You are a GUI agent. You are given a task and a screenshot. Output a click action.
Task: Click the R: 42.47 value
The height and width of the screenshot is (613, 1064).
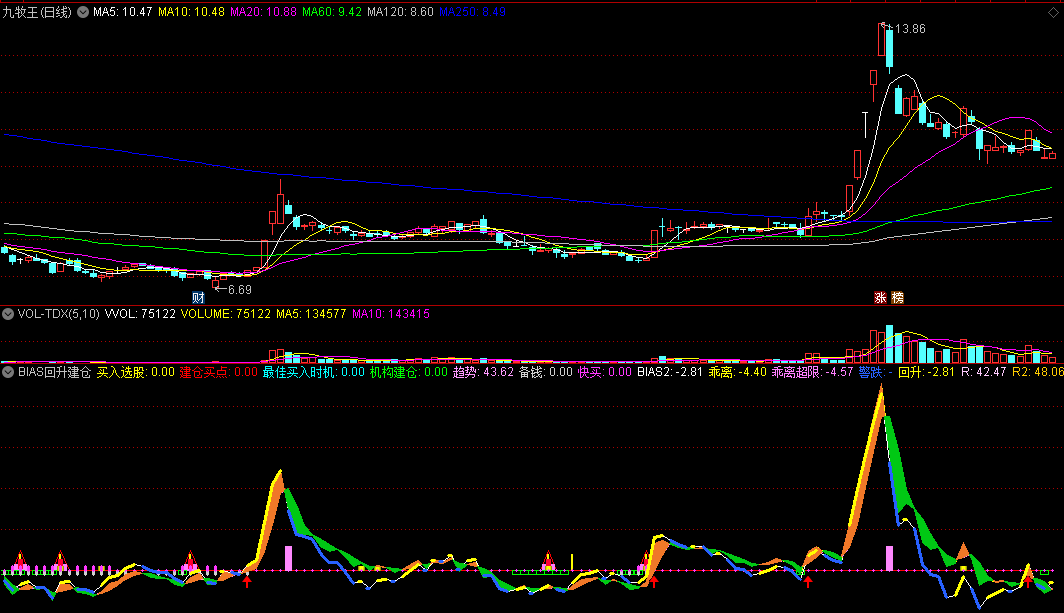coord(983,372)
